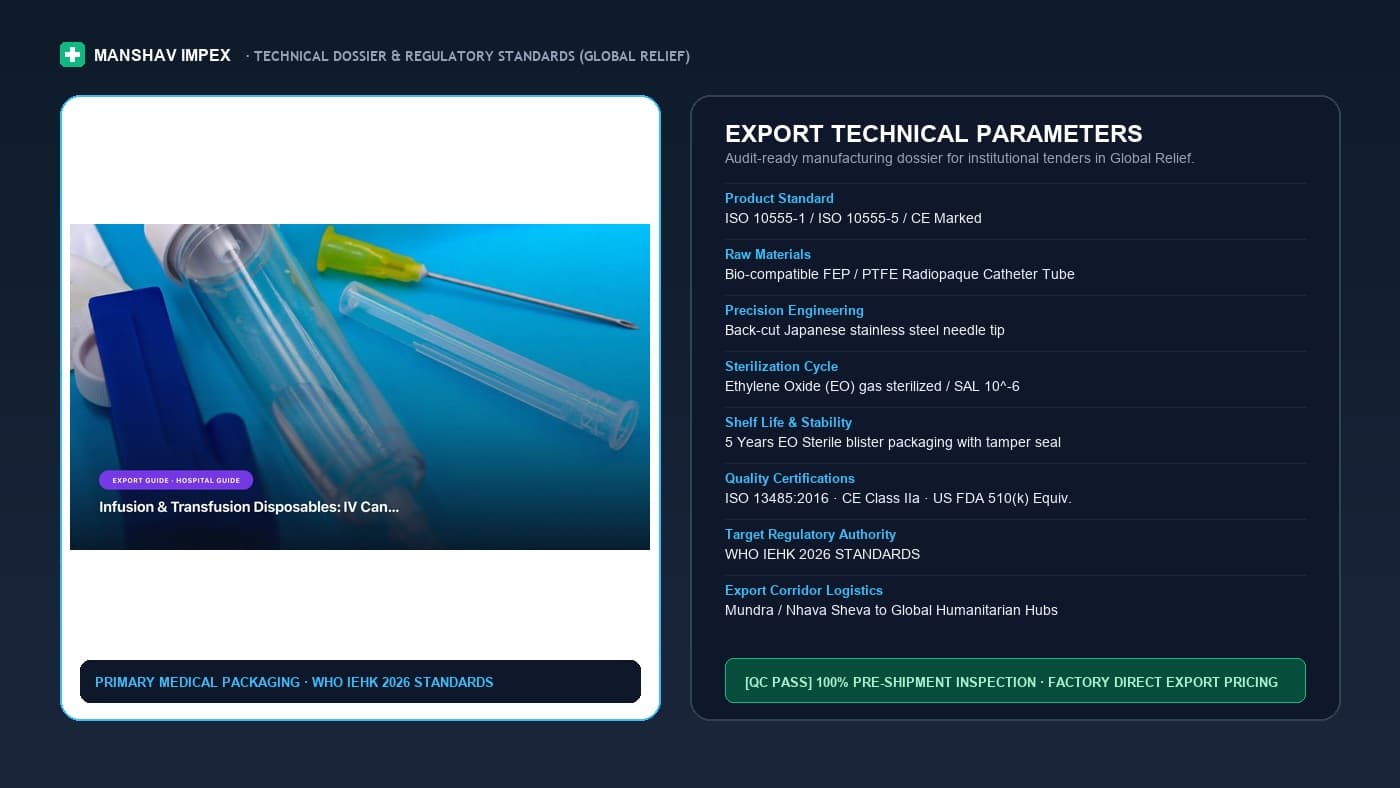This screenshot has height=788, width=1400.
Task: Select the Sterilization Cycle label
Action: click(781, 366)
